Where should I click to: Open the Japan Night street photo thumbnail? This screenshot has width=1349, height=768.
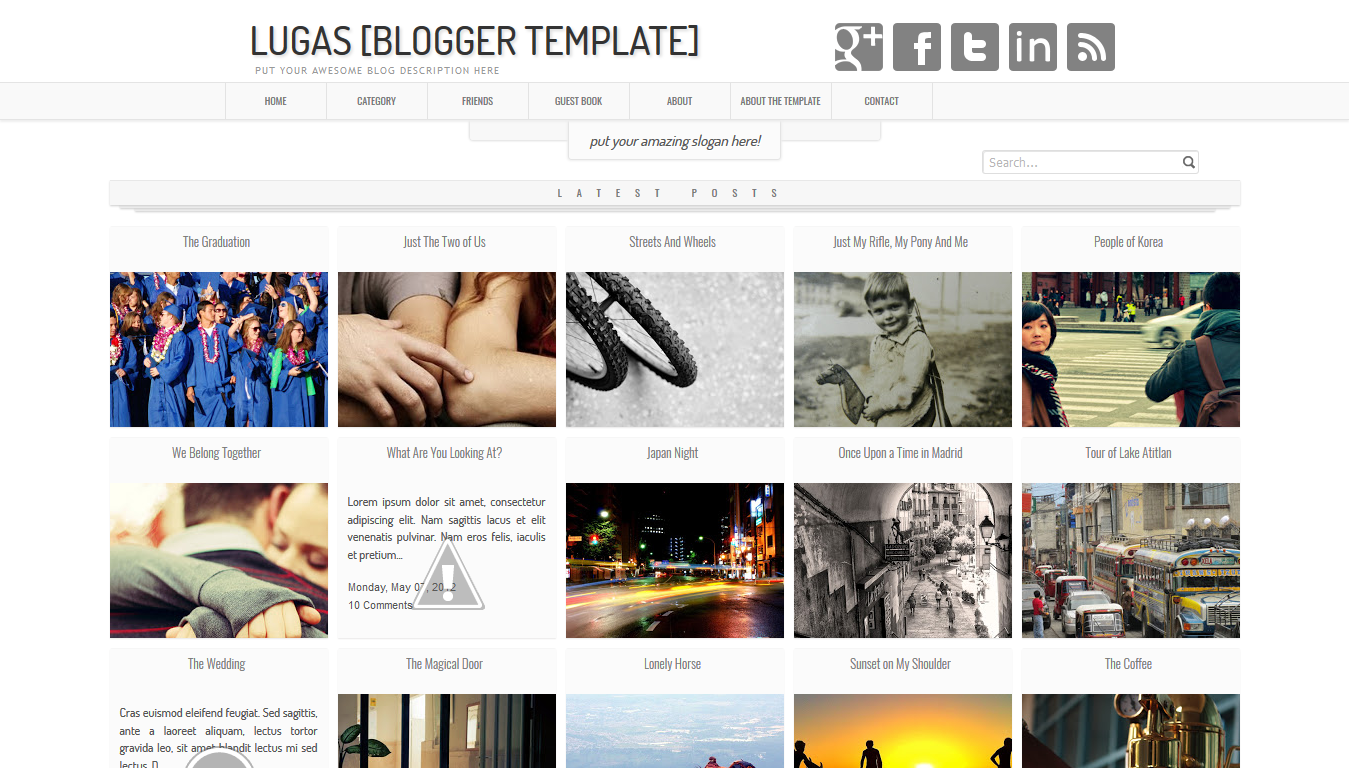pyautogui.click(x=675, y=560)
